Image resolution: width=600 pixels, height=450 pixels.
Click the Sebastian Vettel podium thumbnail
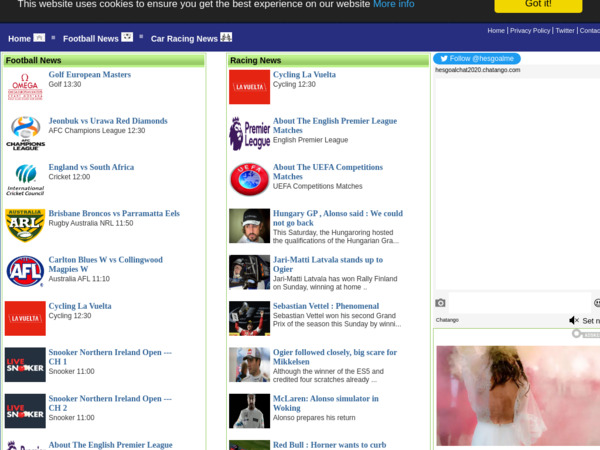pos(249,318)
